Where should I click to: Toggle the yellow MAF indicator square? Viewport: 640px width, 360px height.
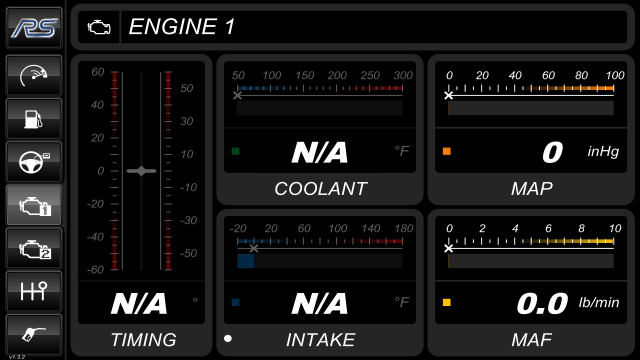pyautogui.click(x=447, y=302)
